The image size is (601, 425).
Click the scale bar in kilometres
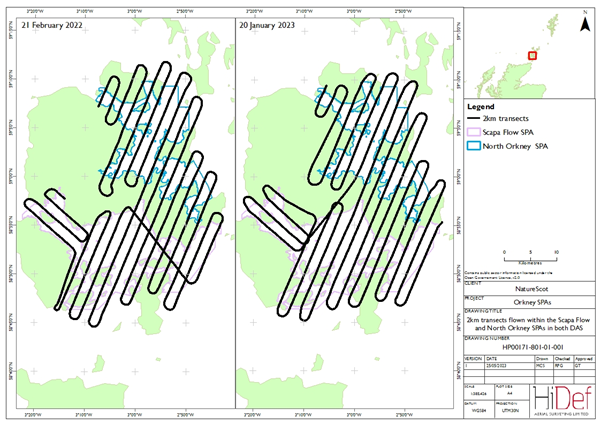[x=530, y=258]
